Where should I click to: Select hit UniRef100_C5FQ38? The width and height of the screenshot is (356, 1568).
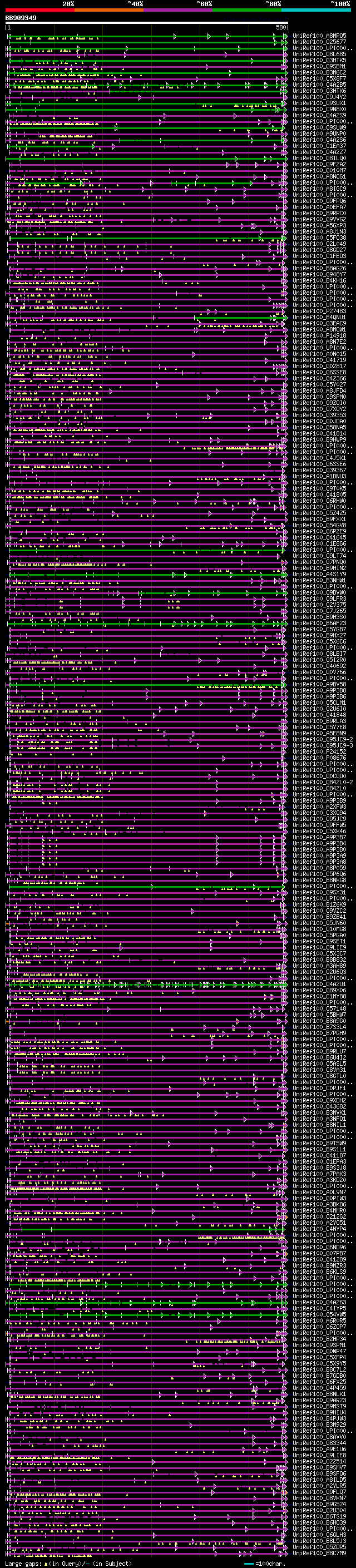pyautogui.click(x=319, y=238)
